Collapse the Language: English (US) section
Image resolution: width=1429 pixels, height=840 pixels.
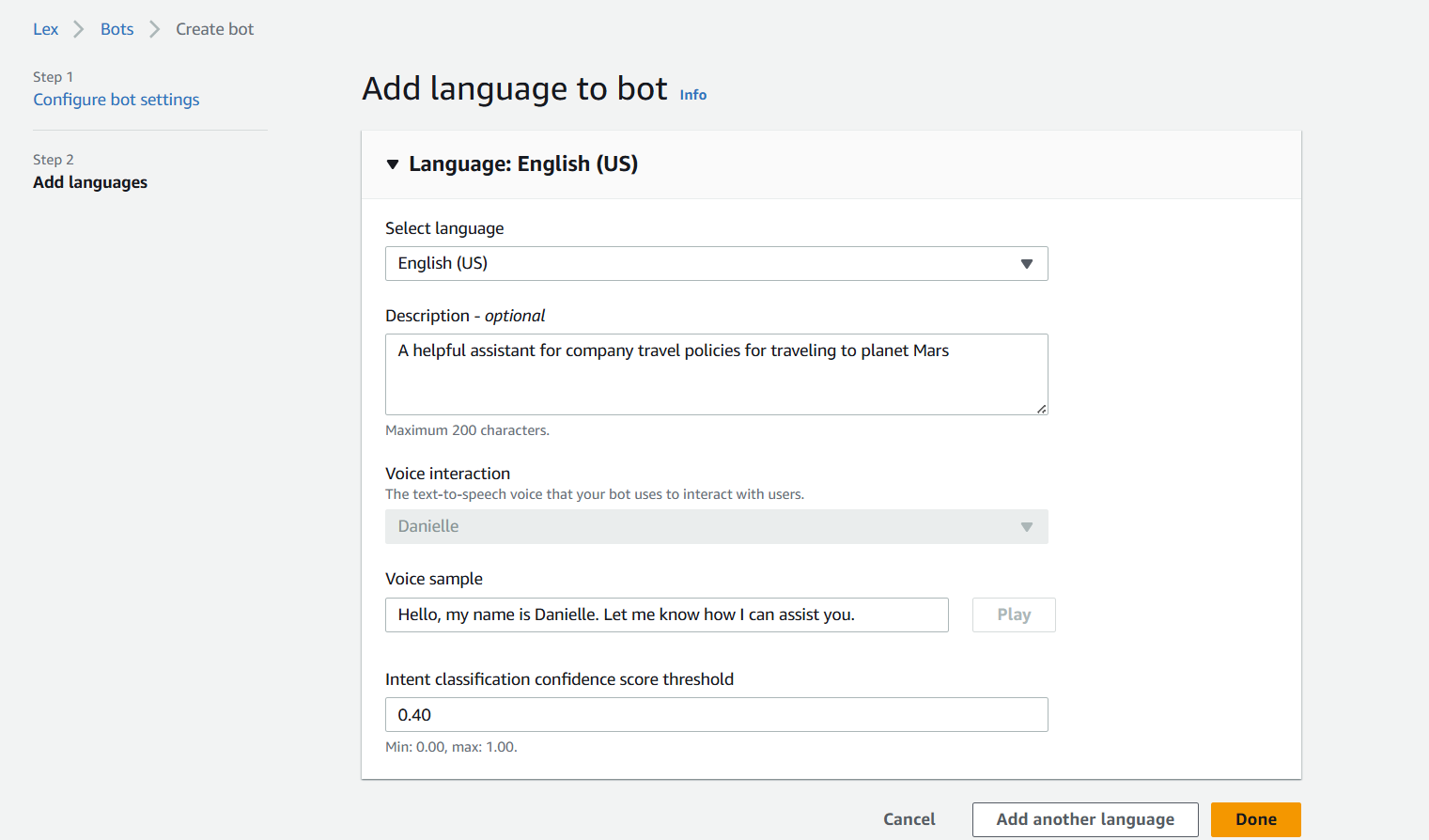coord(393,164)
